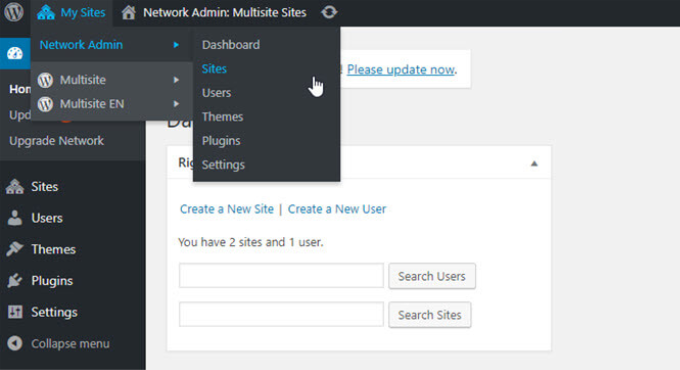Click the updates refresh icon in admin bar
Image resolution: width=680 pixels, height=370 pixels.
(x=329, y=12)
